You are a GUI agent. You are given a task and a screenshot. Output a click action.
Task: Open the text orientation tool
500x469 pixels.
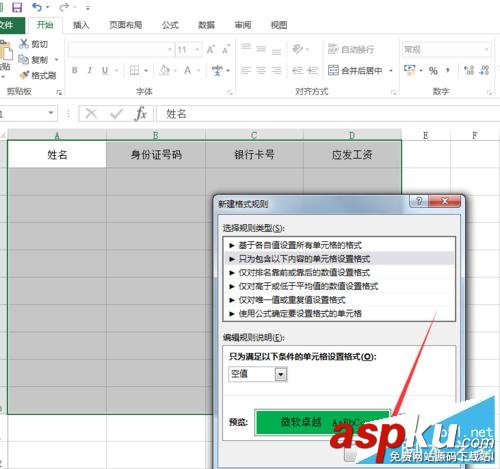point(297,49)
